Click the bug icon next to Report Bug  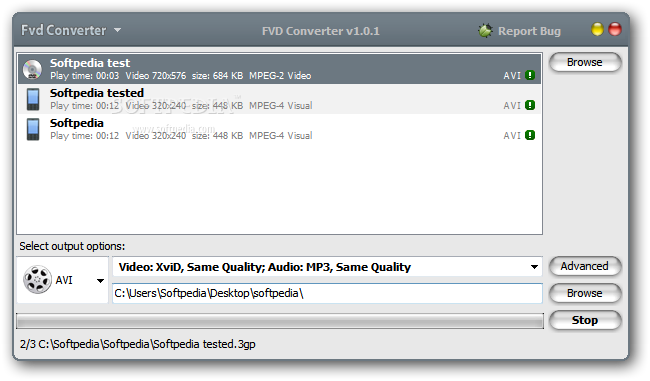(485, 31)
